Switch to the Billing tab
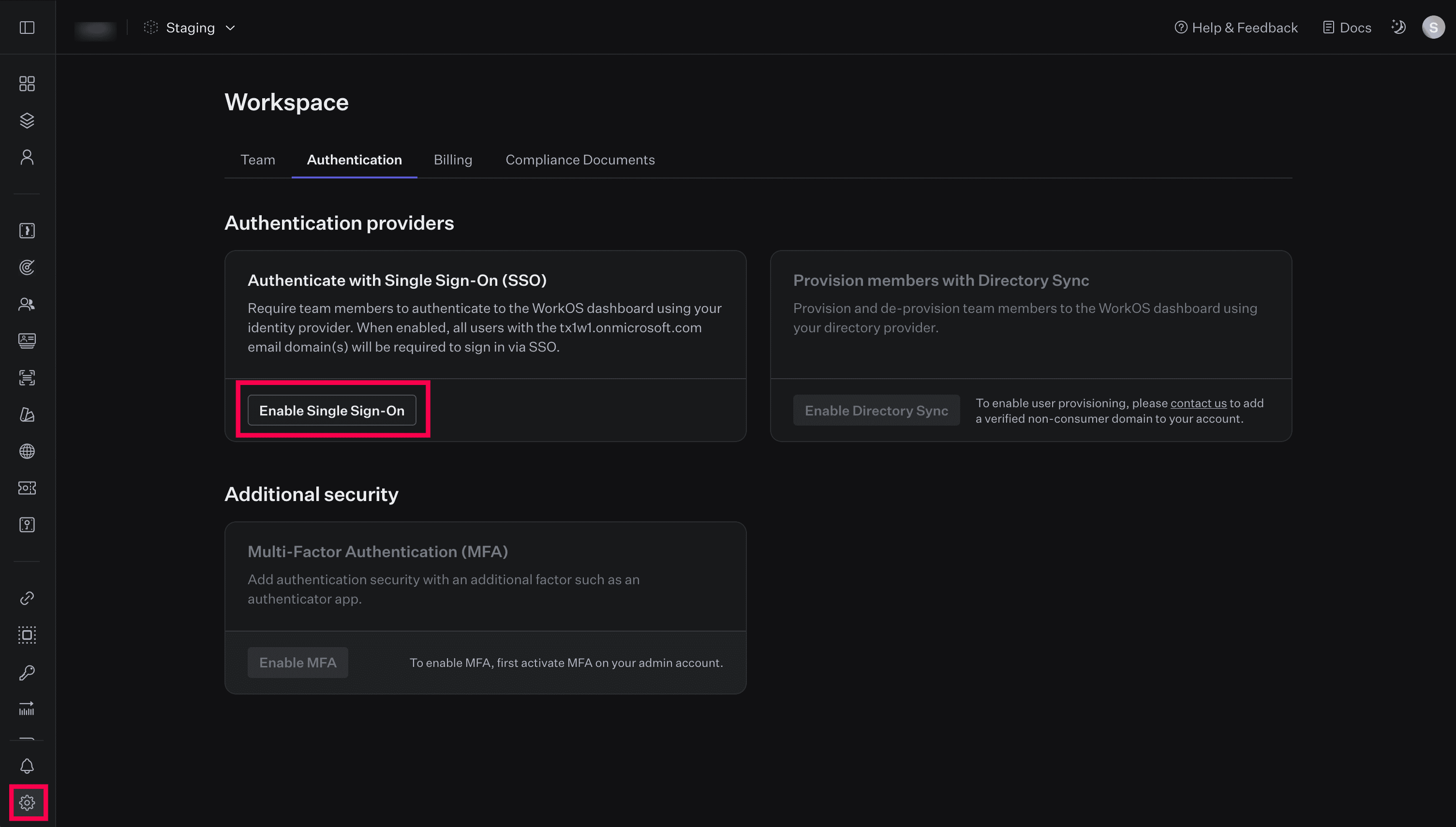Viewport: 1456px width, 827px height. 453,160
